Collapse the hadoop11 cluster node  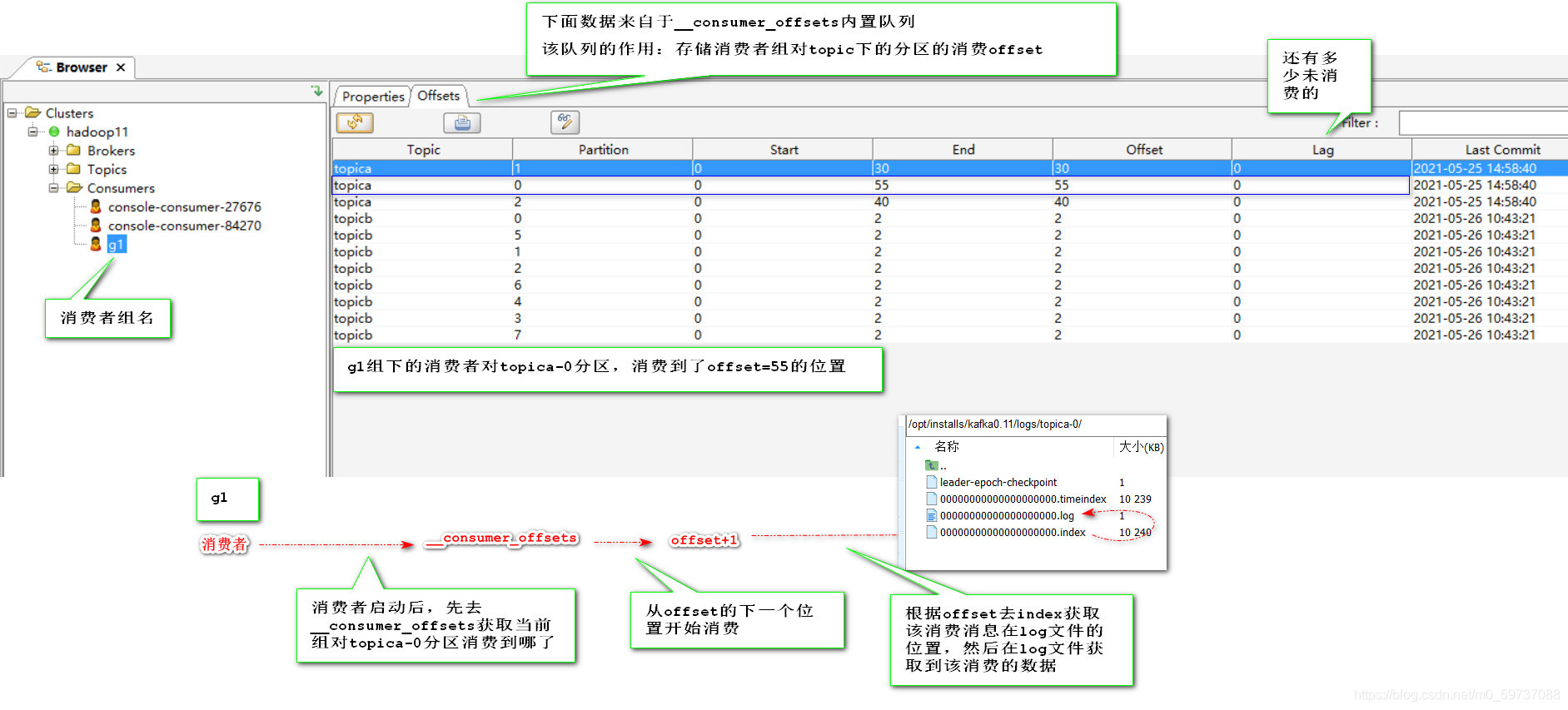click(x=33, y=132)
